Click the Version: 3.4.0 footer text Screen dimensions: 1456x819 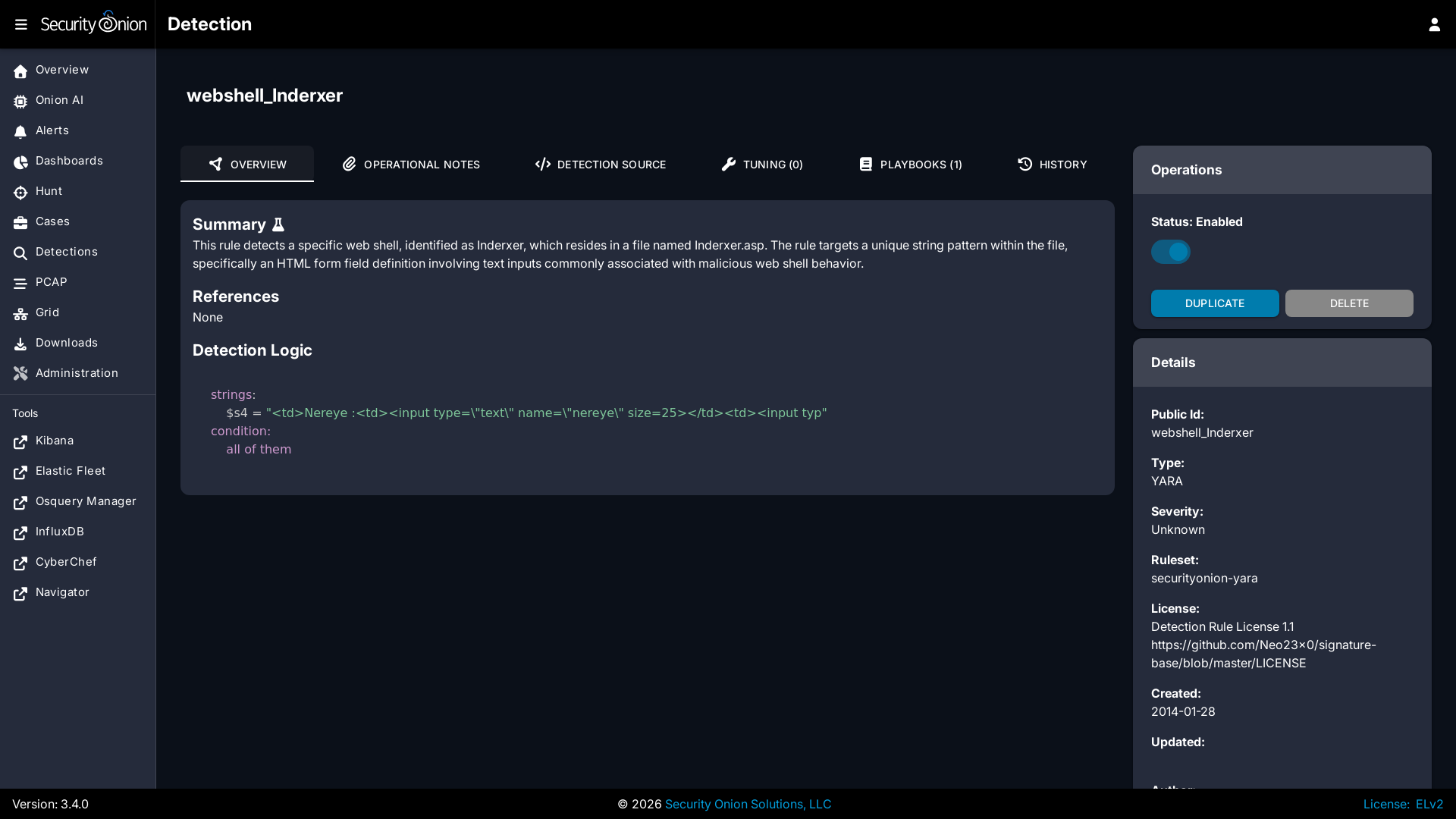tap(50, 804)
